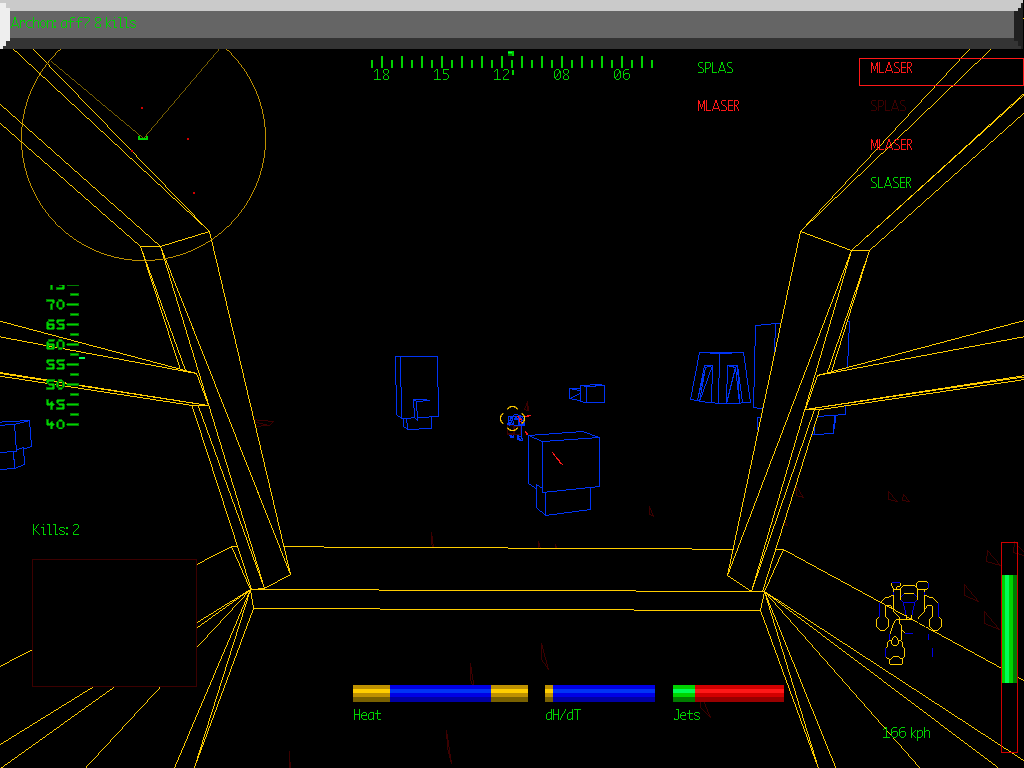Click the red minimap square
Viewport: 1024px width, 768px height.
click(114, 620)
